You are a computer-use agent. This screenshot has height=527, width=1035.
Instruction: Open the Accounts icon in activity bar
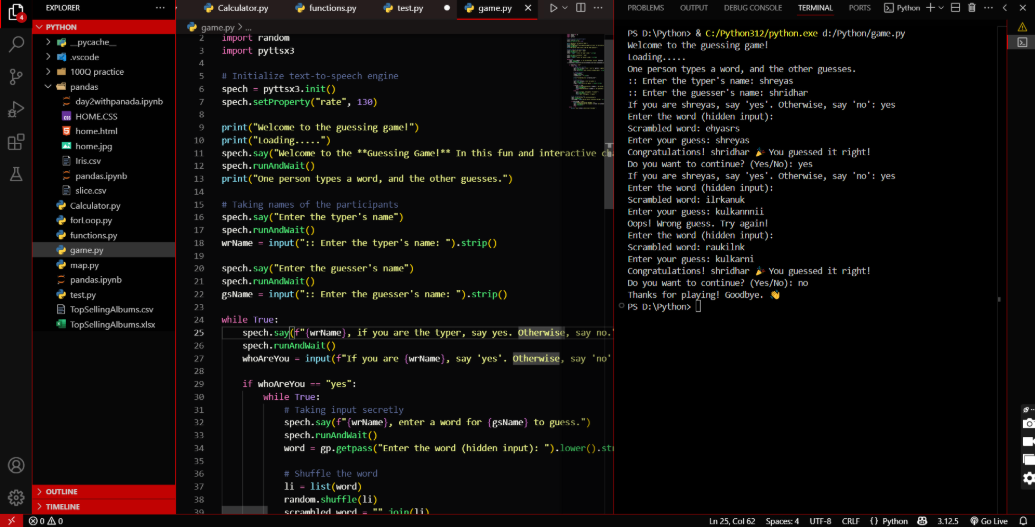[16, 465]
